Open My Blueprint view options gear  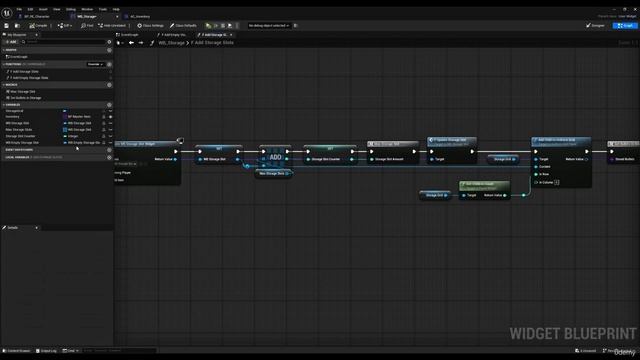(109, 42)
